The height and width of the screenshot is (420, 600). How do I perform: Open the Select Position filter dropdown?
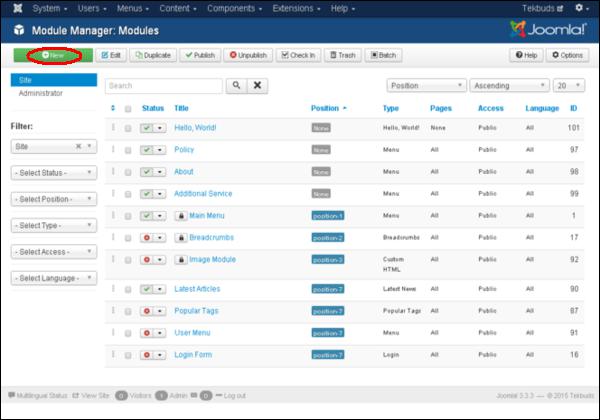pos(54,199)
